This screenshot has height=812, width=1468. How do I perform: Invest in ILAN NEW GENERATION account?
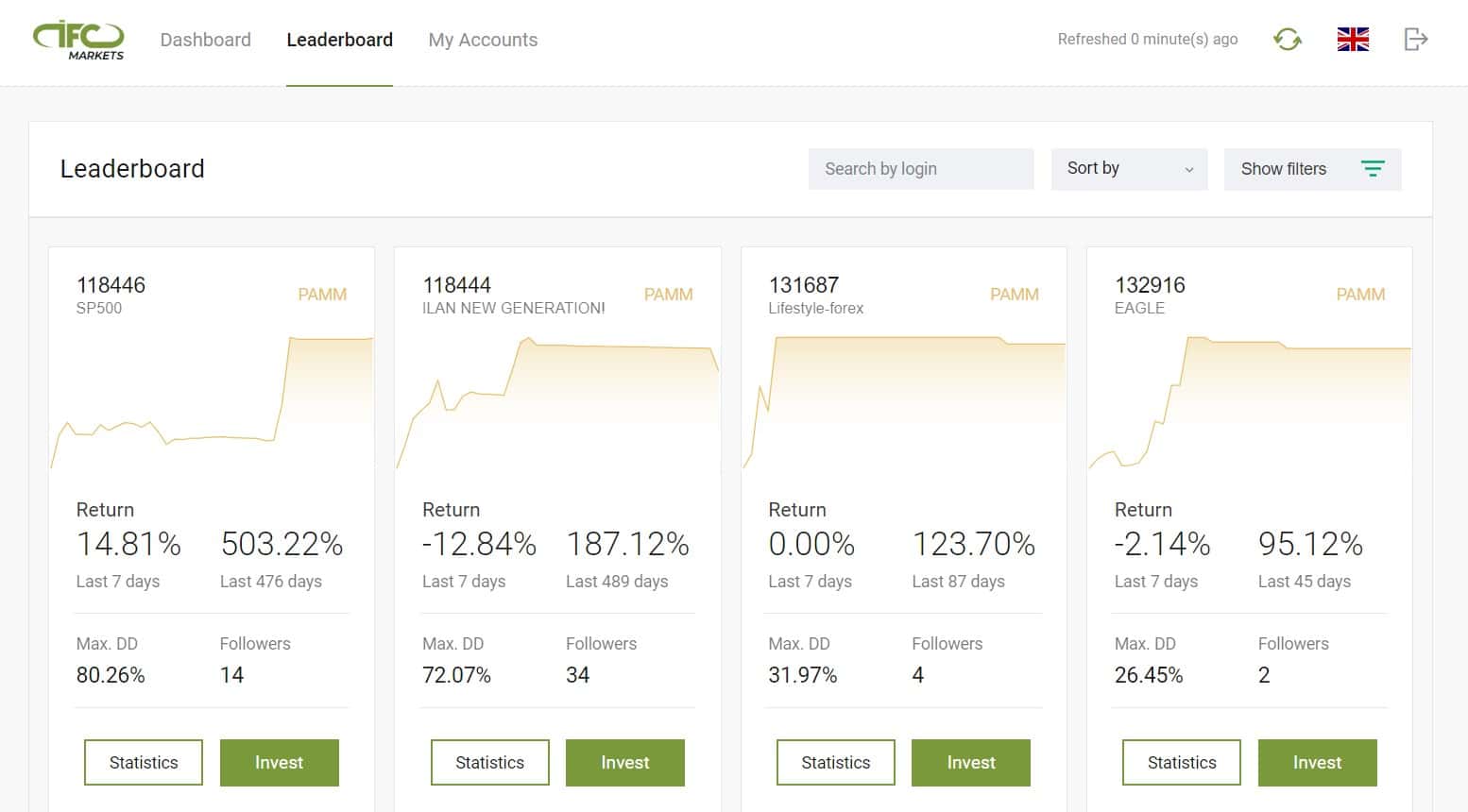625,763
